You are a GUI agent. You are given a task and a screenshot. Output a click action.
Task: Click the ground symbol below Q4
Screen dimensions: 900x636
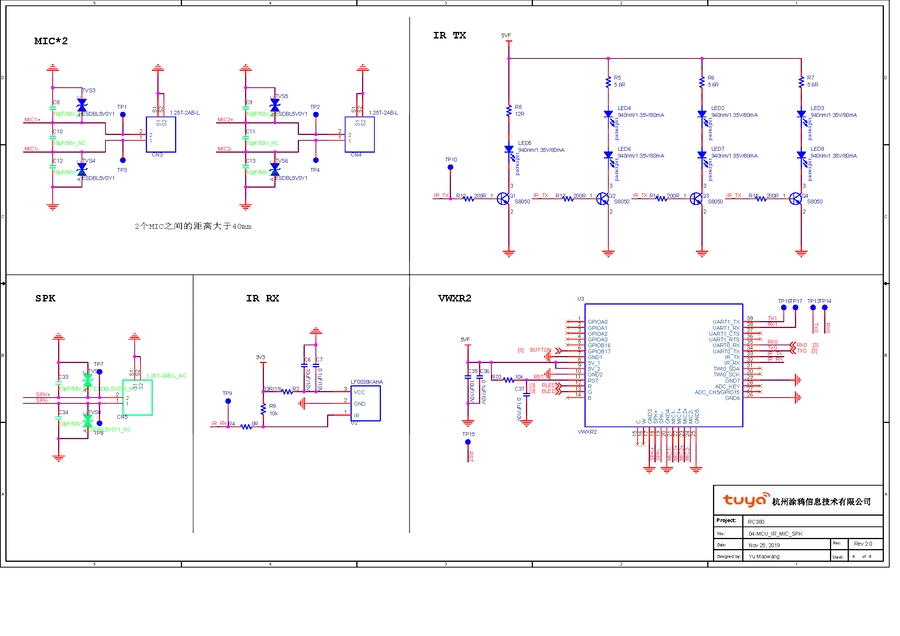click(x=801, y=254)
